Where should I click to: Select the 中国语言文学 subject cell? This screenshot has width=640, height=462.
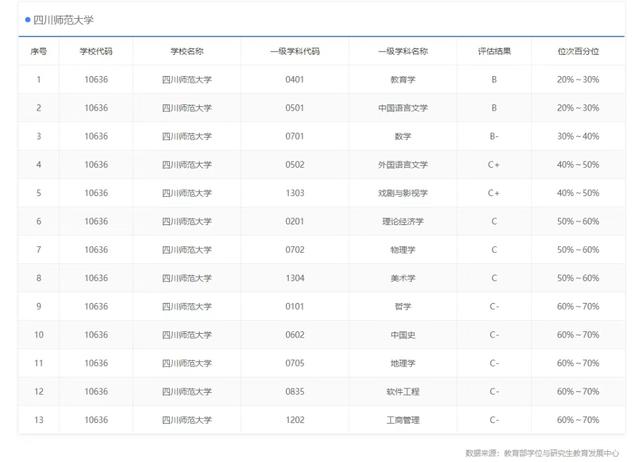tap(403, 108)
